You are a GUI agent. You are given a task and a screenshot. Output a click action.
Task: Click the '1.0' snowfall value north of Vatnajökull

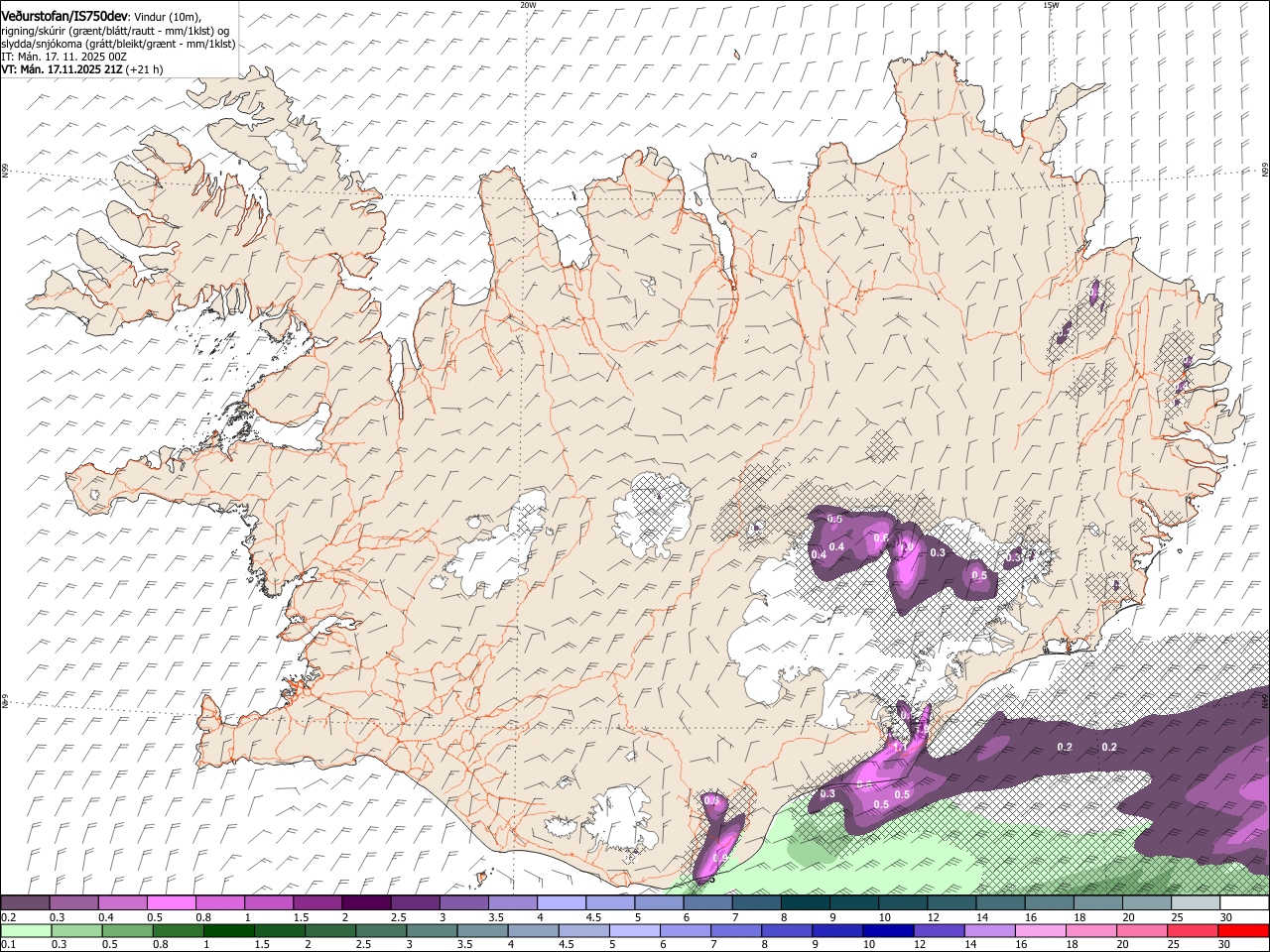906,546
